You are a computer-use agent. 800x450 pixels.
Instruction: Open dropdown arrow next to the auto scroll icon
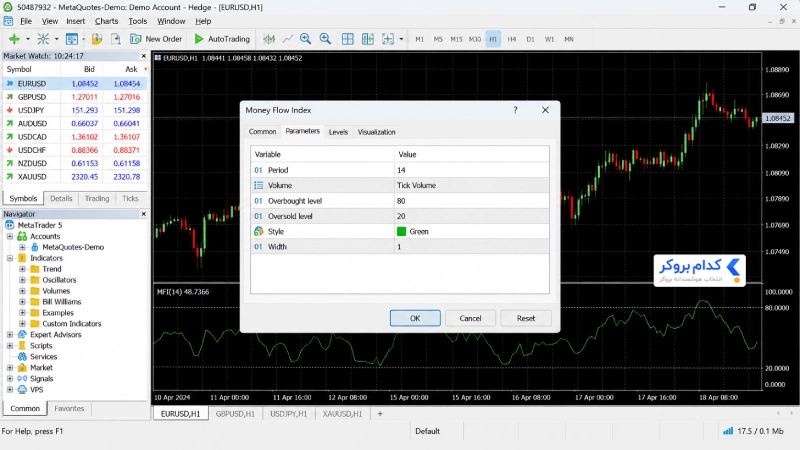402,39
